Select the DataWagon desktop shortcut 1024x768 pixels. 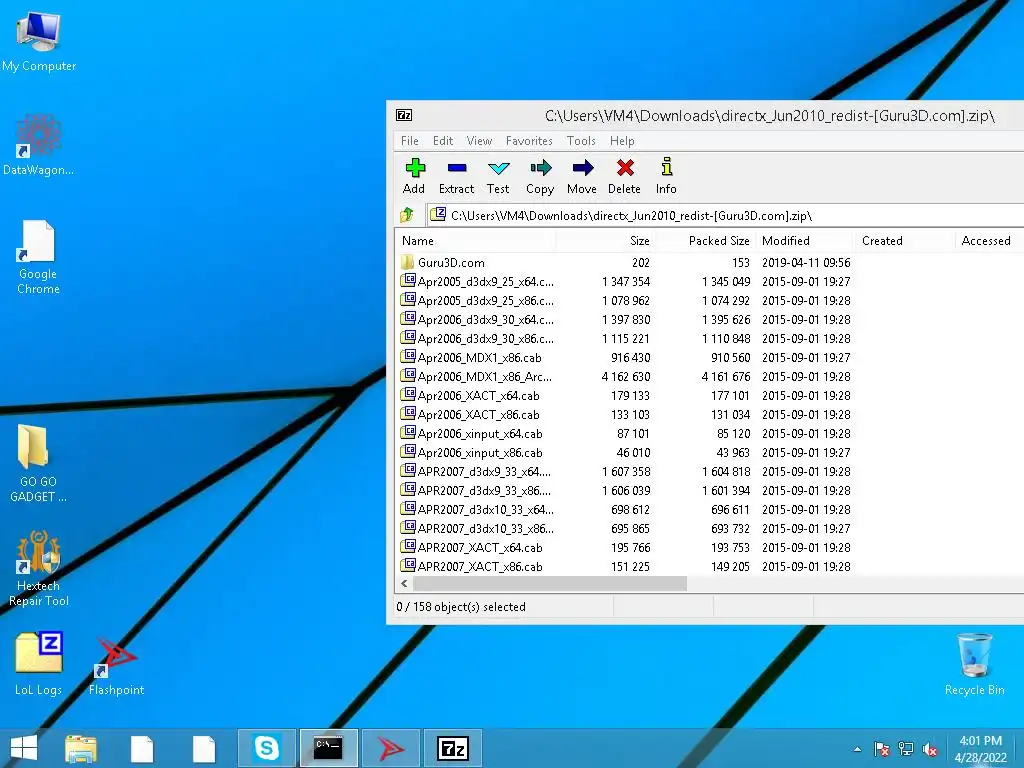point(39,144)
